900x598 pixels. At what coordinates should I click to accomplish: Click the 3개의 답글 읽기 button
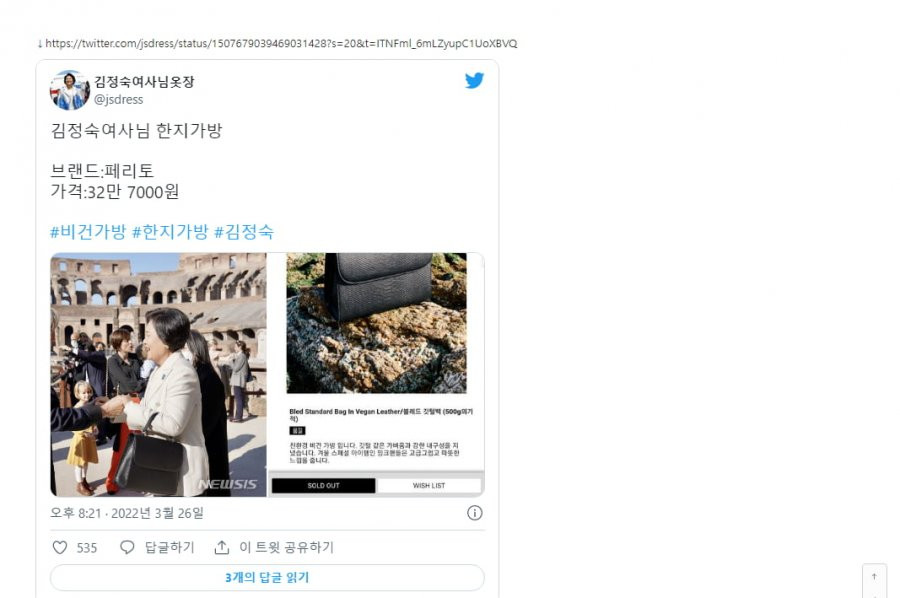[x=267, y=577]
